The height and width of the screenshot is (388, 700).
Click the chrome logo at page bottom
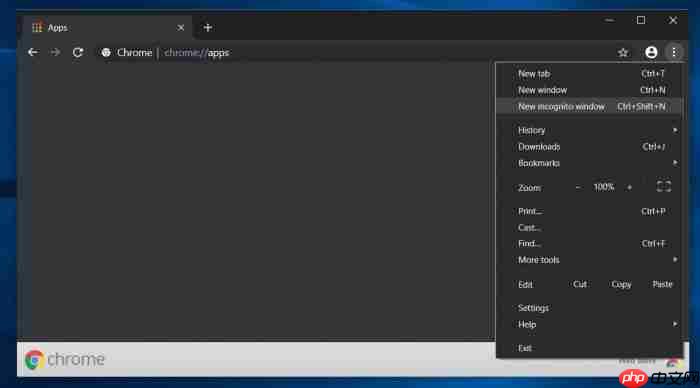click(65, 359)
